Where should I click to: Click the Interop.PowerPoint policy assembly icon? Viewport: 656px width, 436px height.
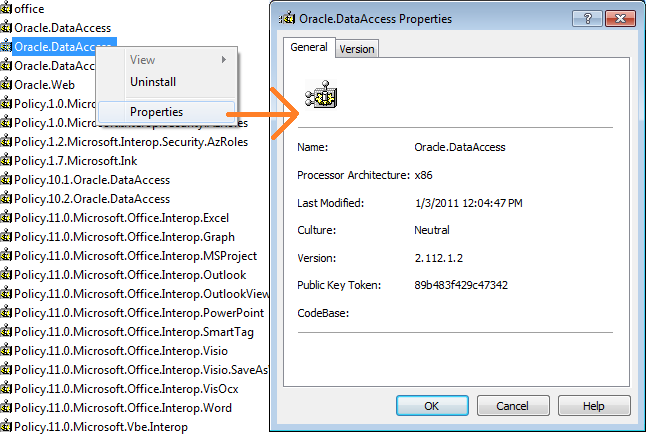[x=6, y=313]
